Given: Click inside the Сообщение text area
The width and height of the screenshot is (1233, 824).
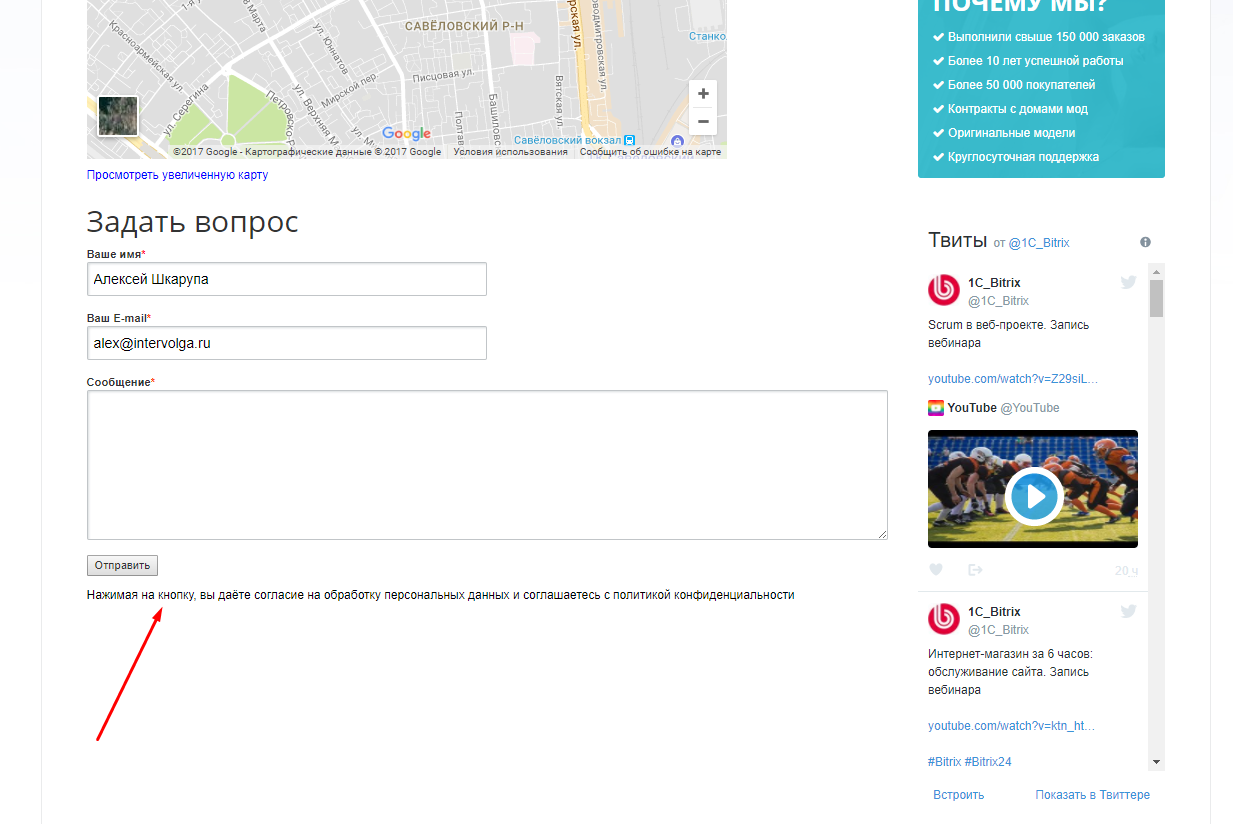Looking at the screenshot, I should 487,465.
